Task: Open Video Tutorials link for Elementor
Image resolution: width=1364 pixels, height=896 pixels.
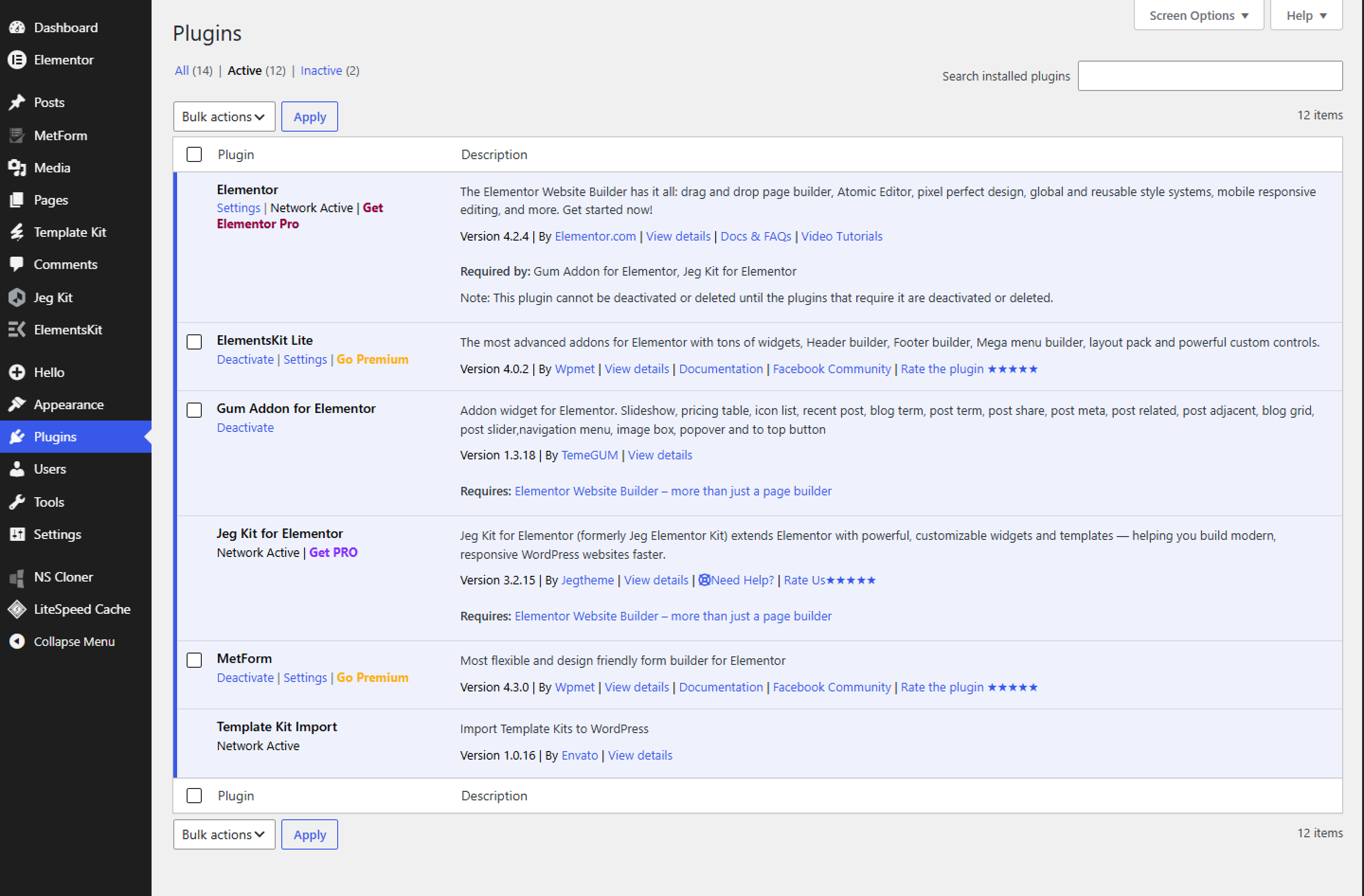Action: pyautogui.click(x=841, y=236)
